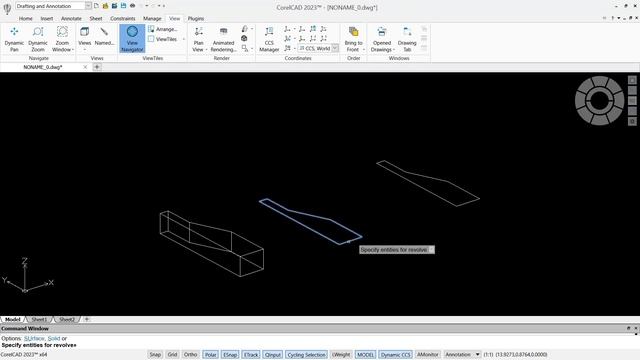Click the Print icon in quick access toolbar

133,6
